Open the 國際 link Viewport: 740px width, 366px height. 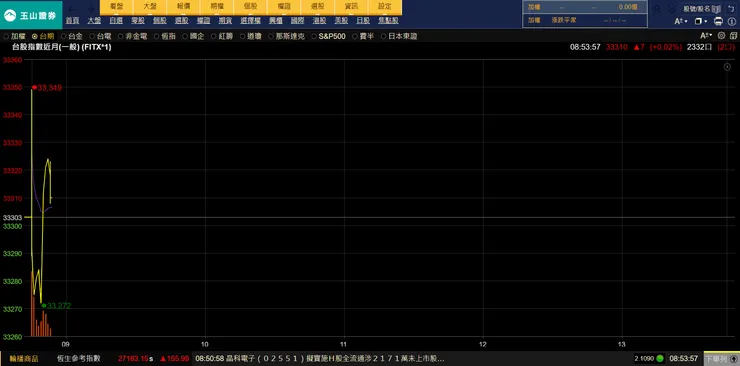297,21
